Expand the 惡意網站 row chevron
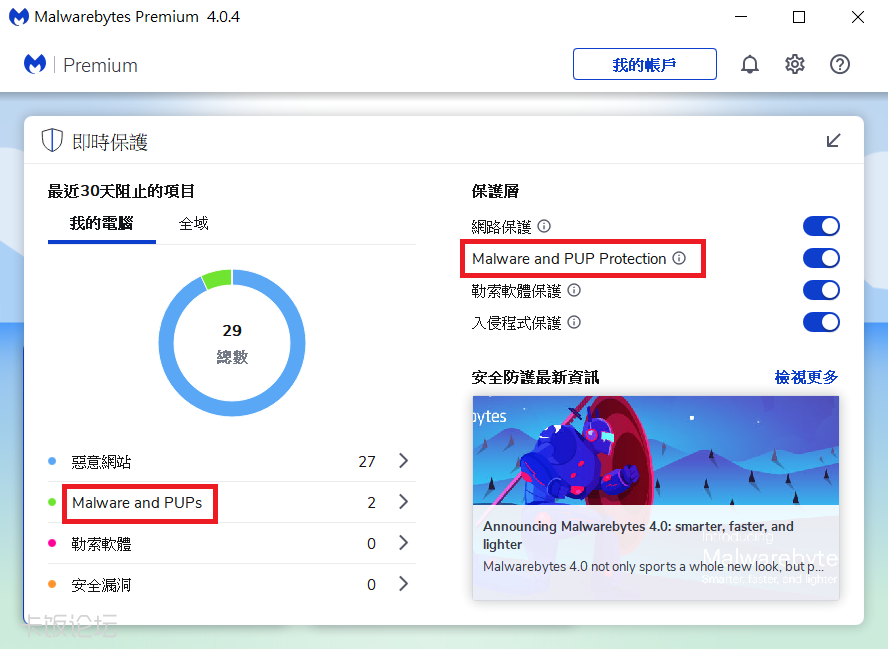This screenshot has height=649, width=888. pos(403,461)
